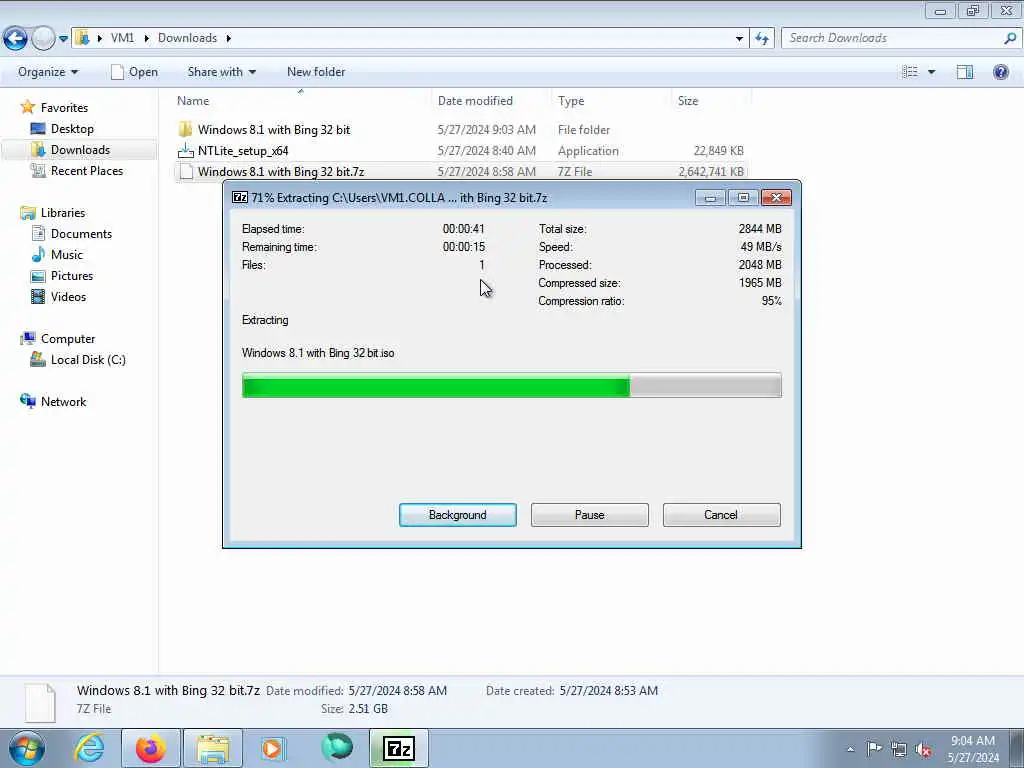This screenshot has width=1024, height=768.
Task: Open the Documents library
Action: click(81, 234)
